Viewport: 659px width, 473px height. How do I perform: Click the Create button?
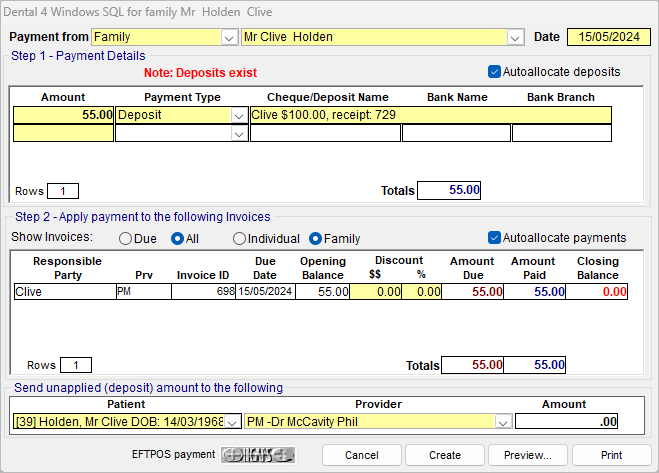tap(445, 455)
